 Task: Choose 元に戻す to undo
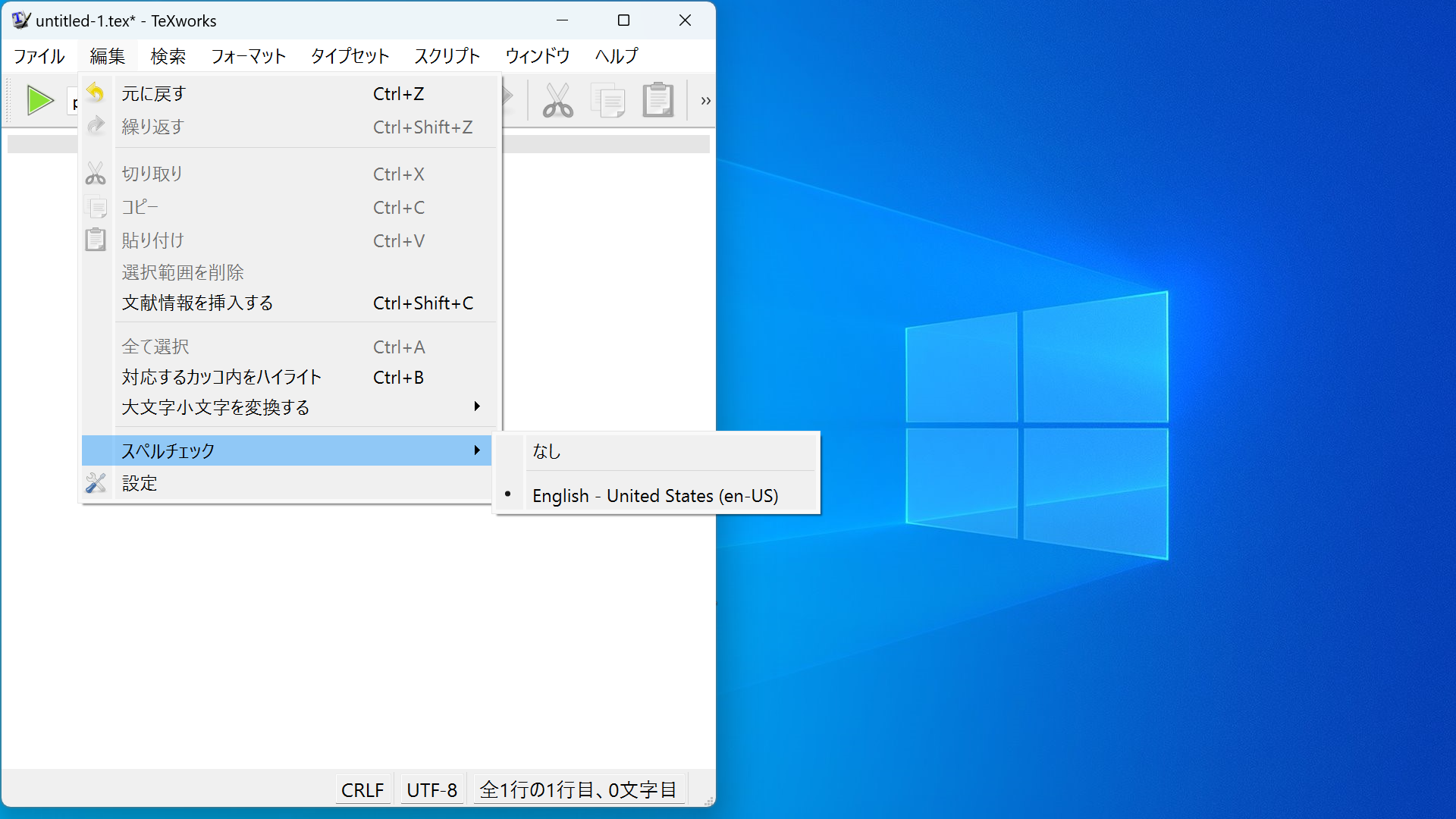[x=288, y=93]
